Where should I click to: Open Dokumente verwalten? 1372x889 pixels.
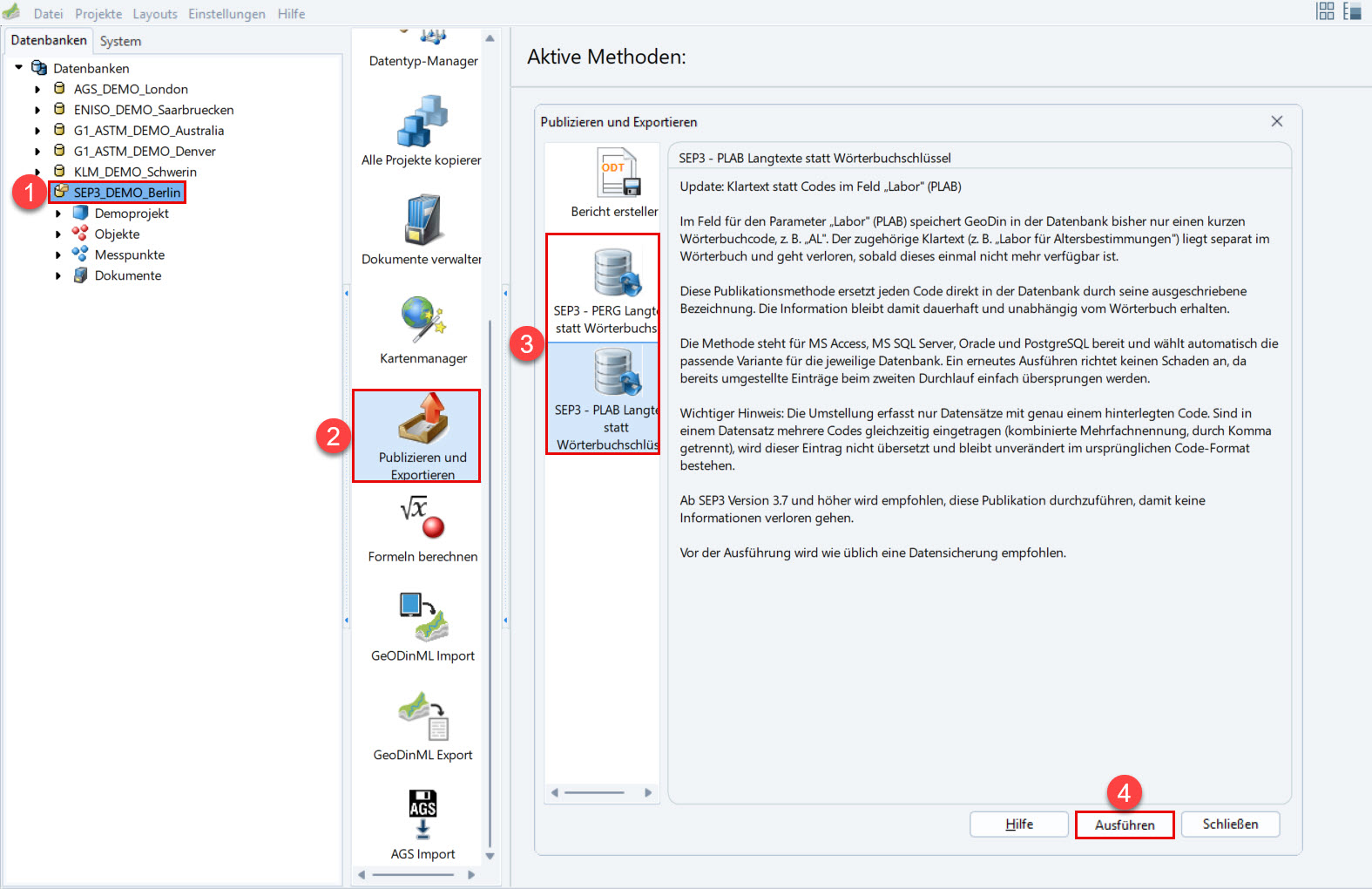coord(422,230)
